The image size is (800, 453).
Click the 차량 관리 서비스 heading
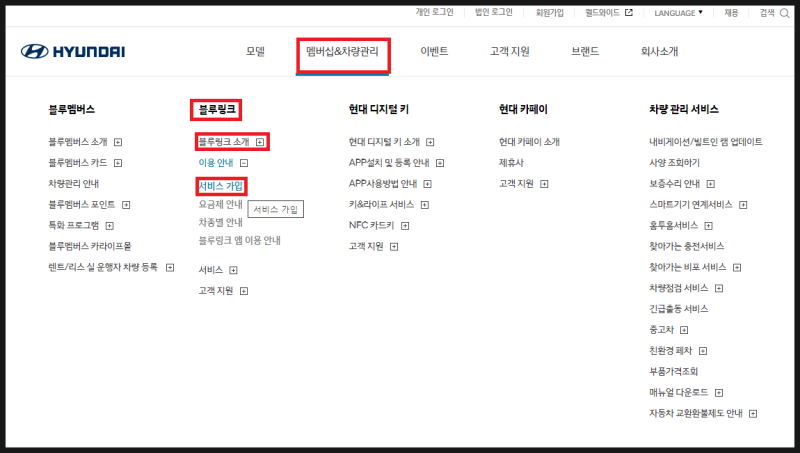[684, 109]
